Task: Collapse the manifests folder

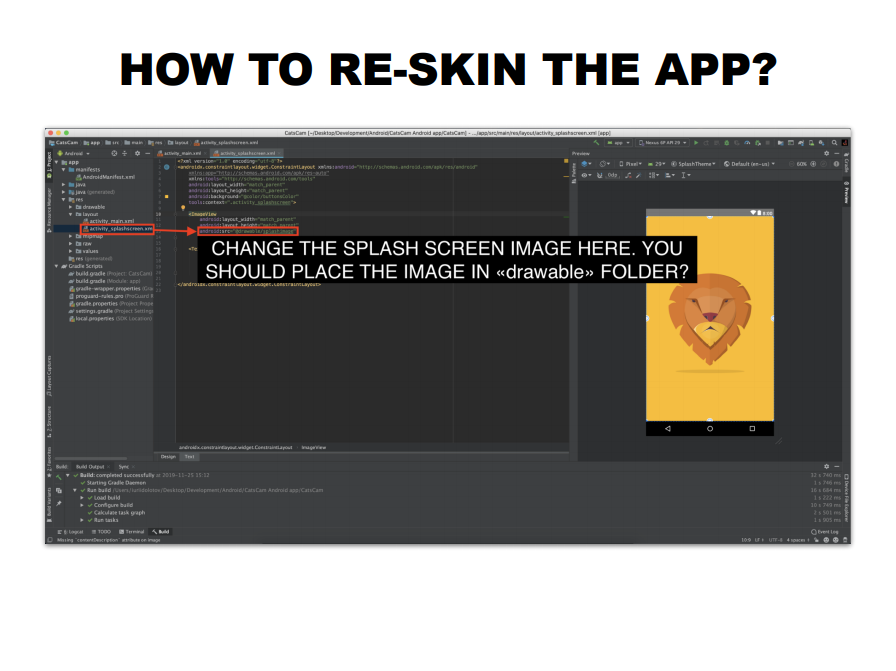Action: click(x=63, y=170)
